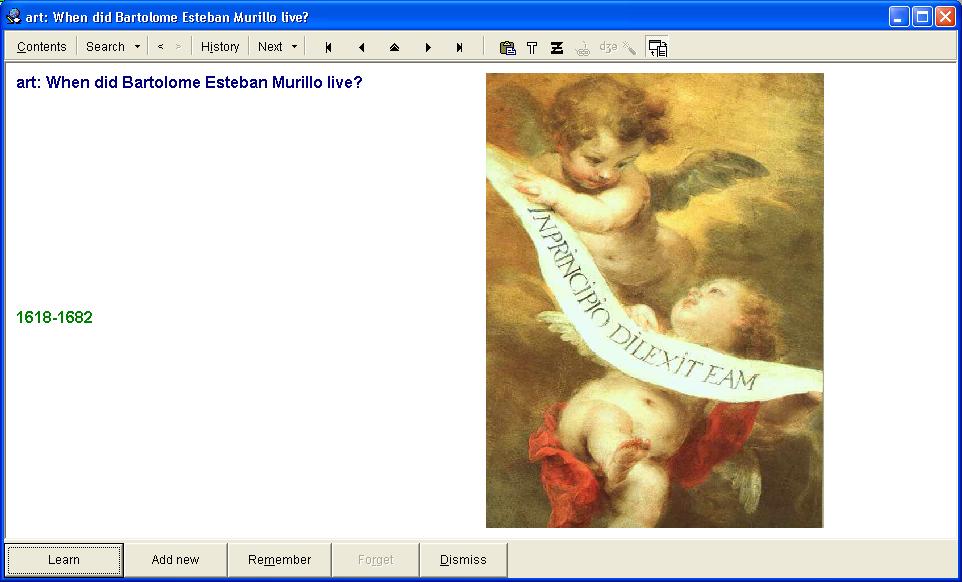The width and height of the screenshot is (962, 582).
Task: Click the Dismiss button
Action: coord(463,560)
